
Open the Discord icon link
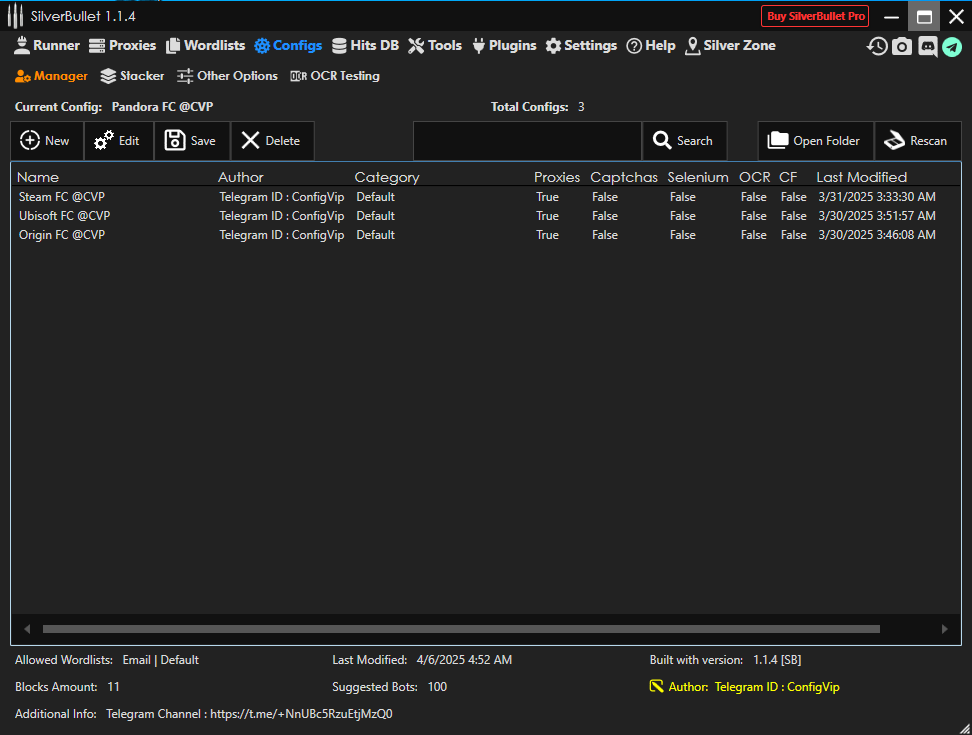tap(927, 46)
